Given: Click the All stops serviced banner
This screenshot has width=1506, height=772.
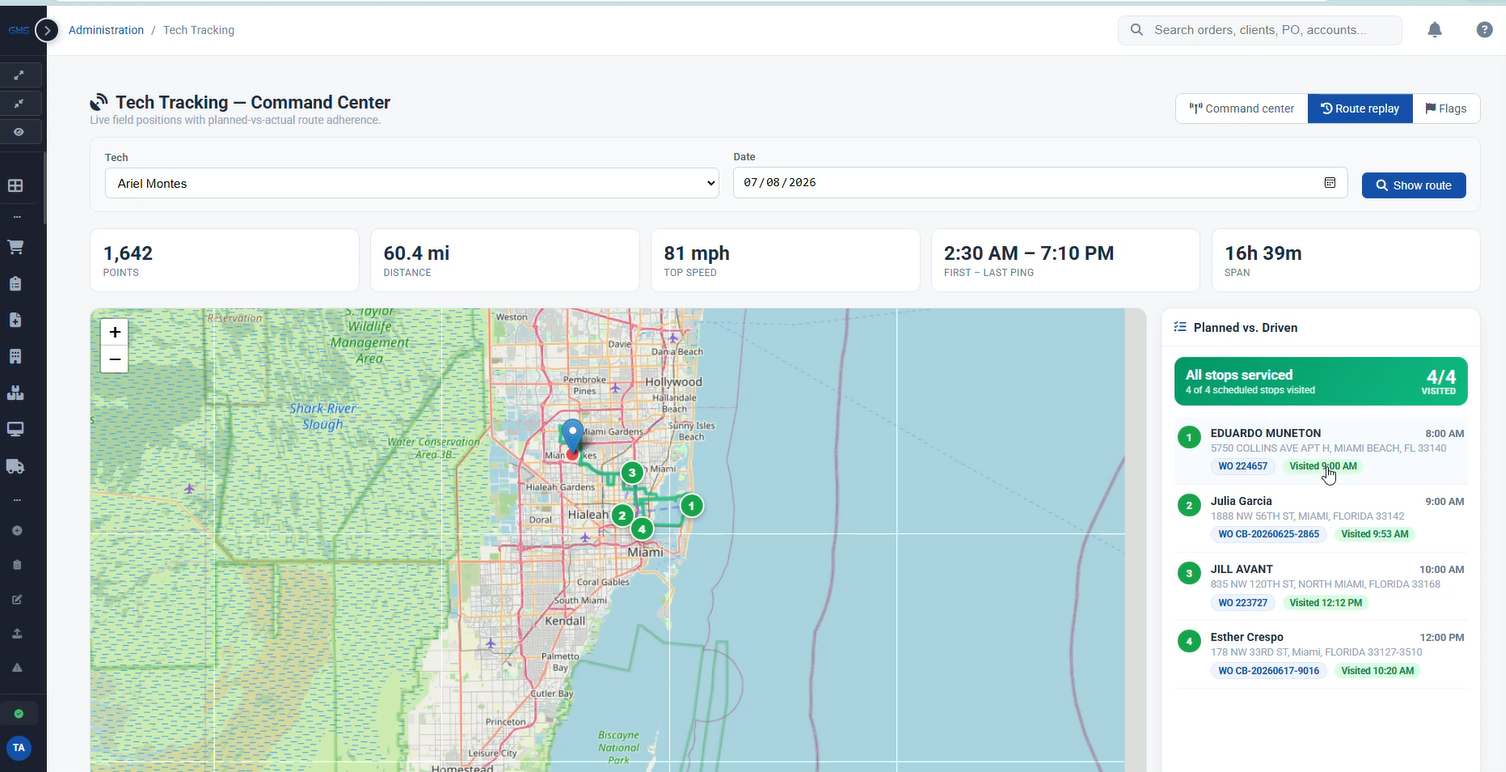Looking at the screenshot, I should coord(1321,381).
